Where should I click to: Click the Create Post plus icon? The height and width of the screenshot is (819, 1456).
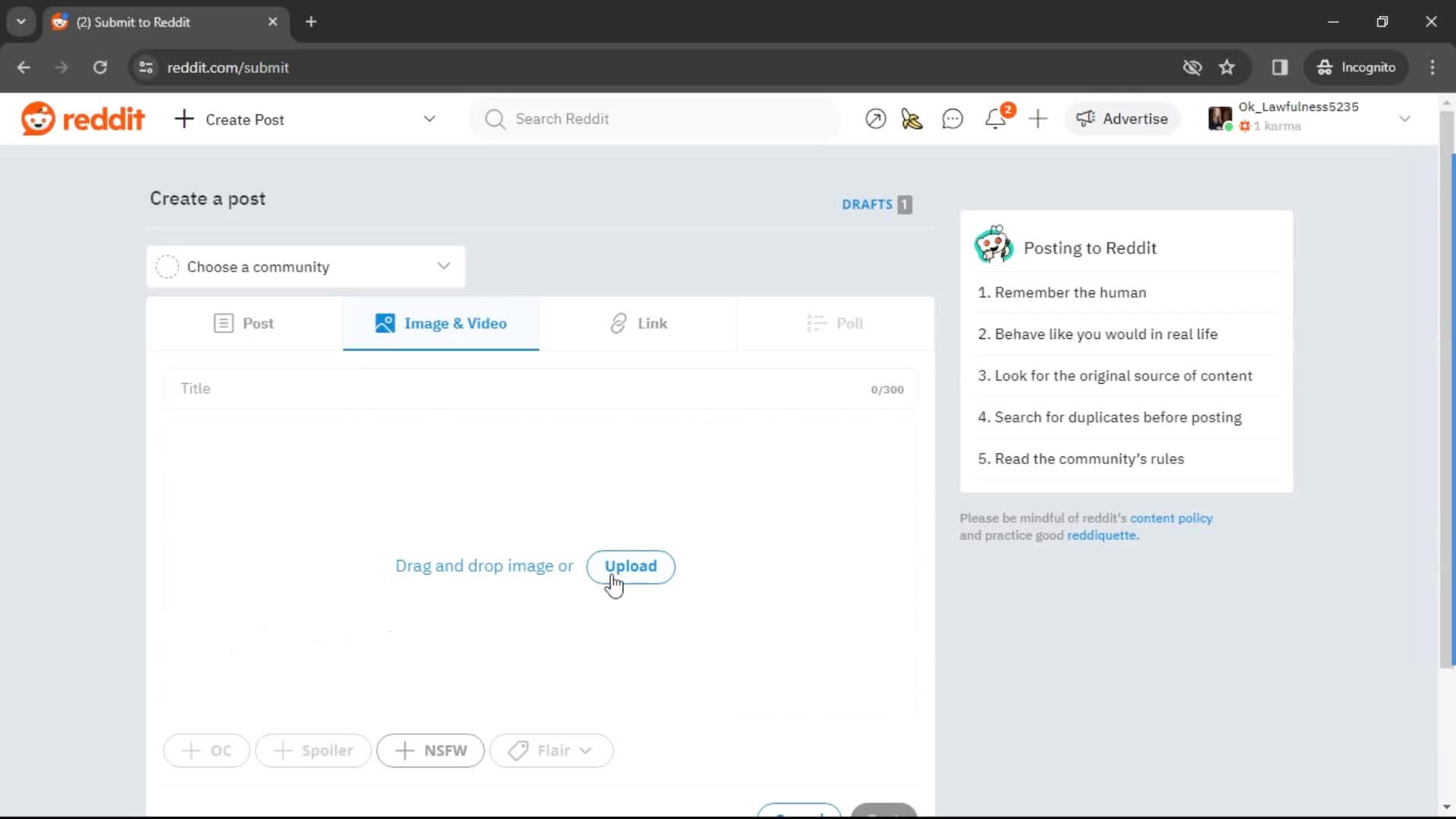pos(182,119)
